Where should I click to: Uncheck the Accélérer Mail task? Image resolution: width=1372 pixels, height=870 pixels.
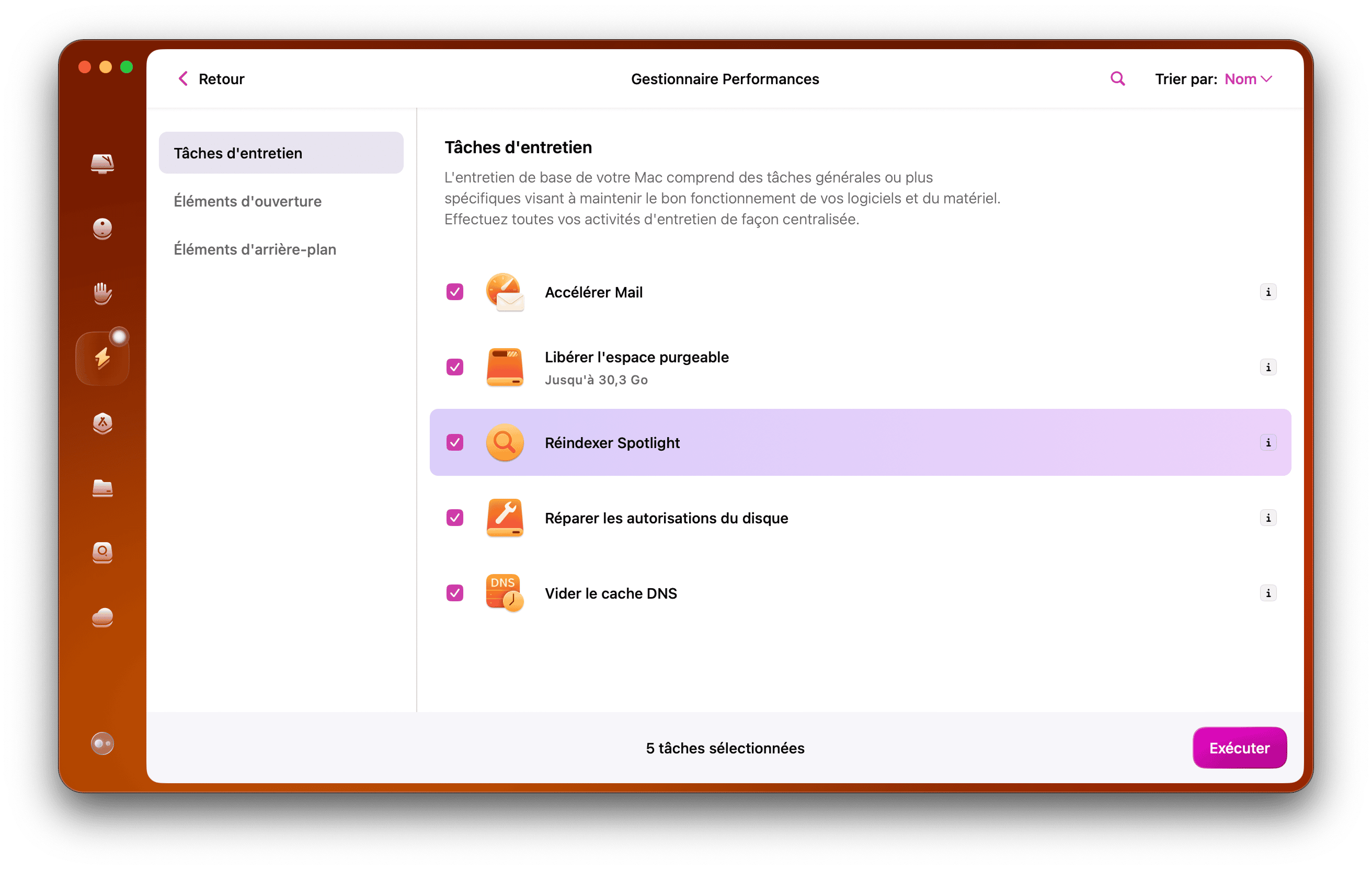[x=454, y=292]
